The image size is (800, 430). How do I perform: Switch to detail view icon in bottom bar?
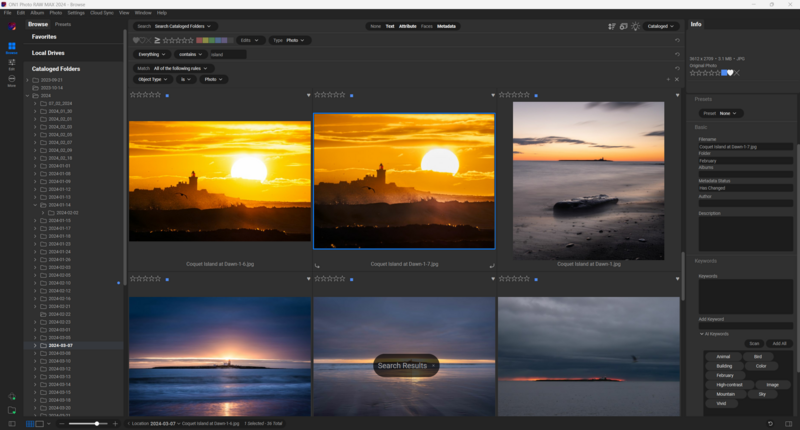[x=39, y=423]
